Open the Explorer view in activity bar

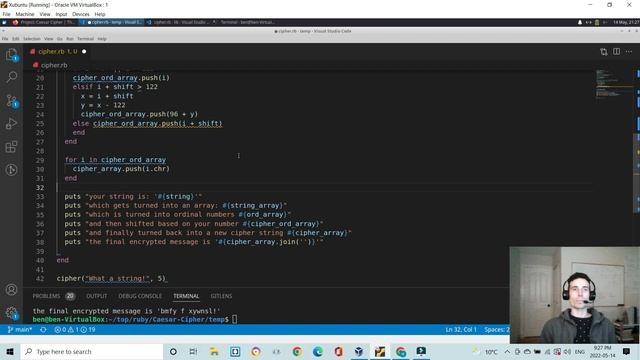coord(11,55)
